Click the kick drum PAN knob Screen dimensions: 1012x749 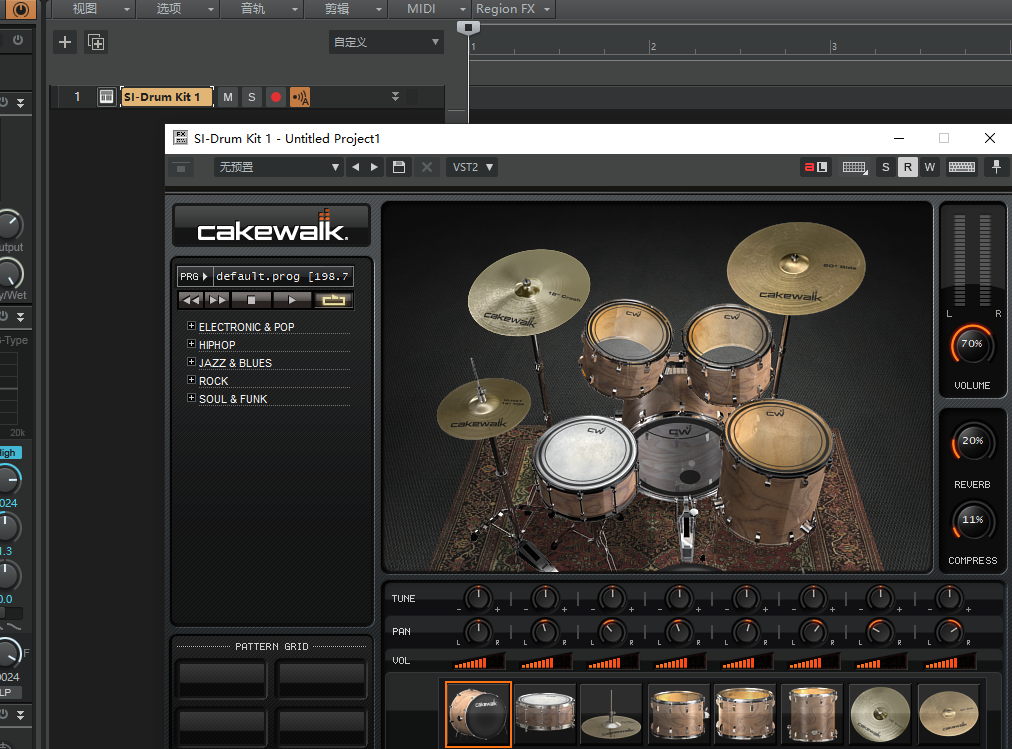[x=478, y=631]
